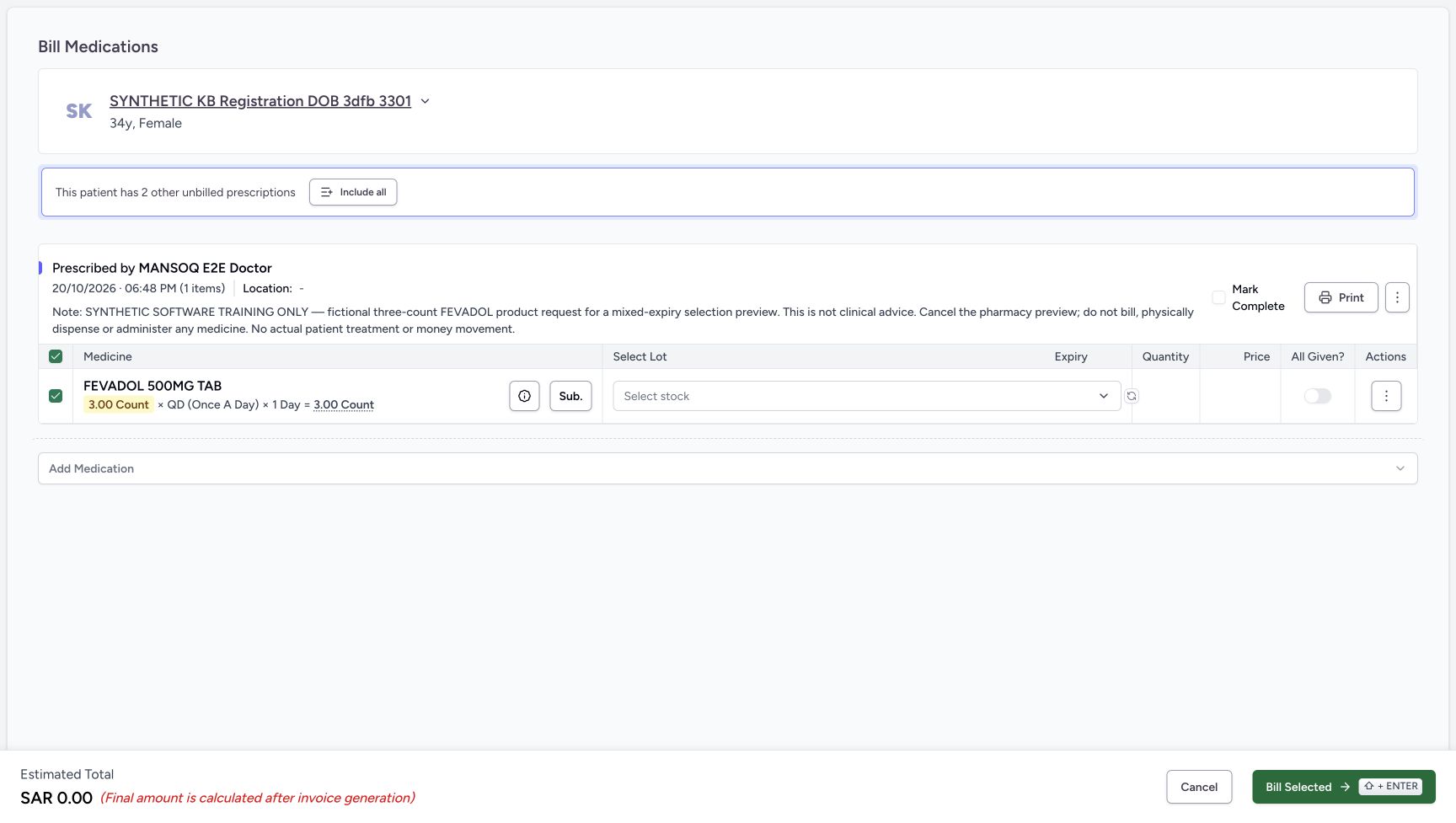Click the highlighted 3.00 Count dosage
1456x823 pixels.
119,404
